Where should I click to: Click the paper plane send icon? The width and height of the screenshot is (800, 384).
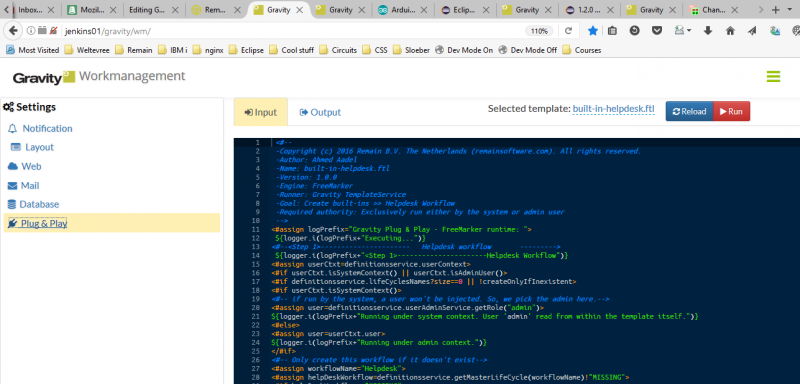753,31
